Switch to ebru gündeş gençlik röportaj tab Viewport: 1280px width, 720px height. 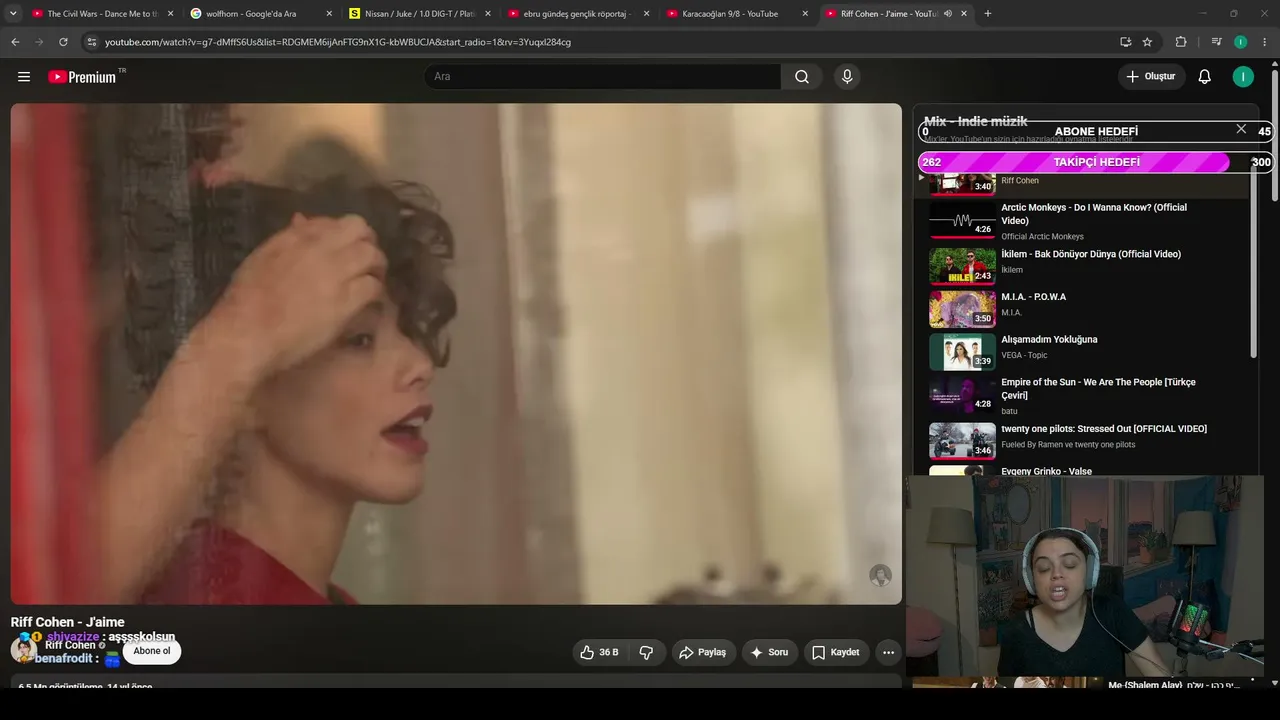(x=578, y=14)
